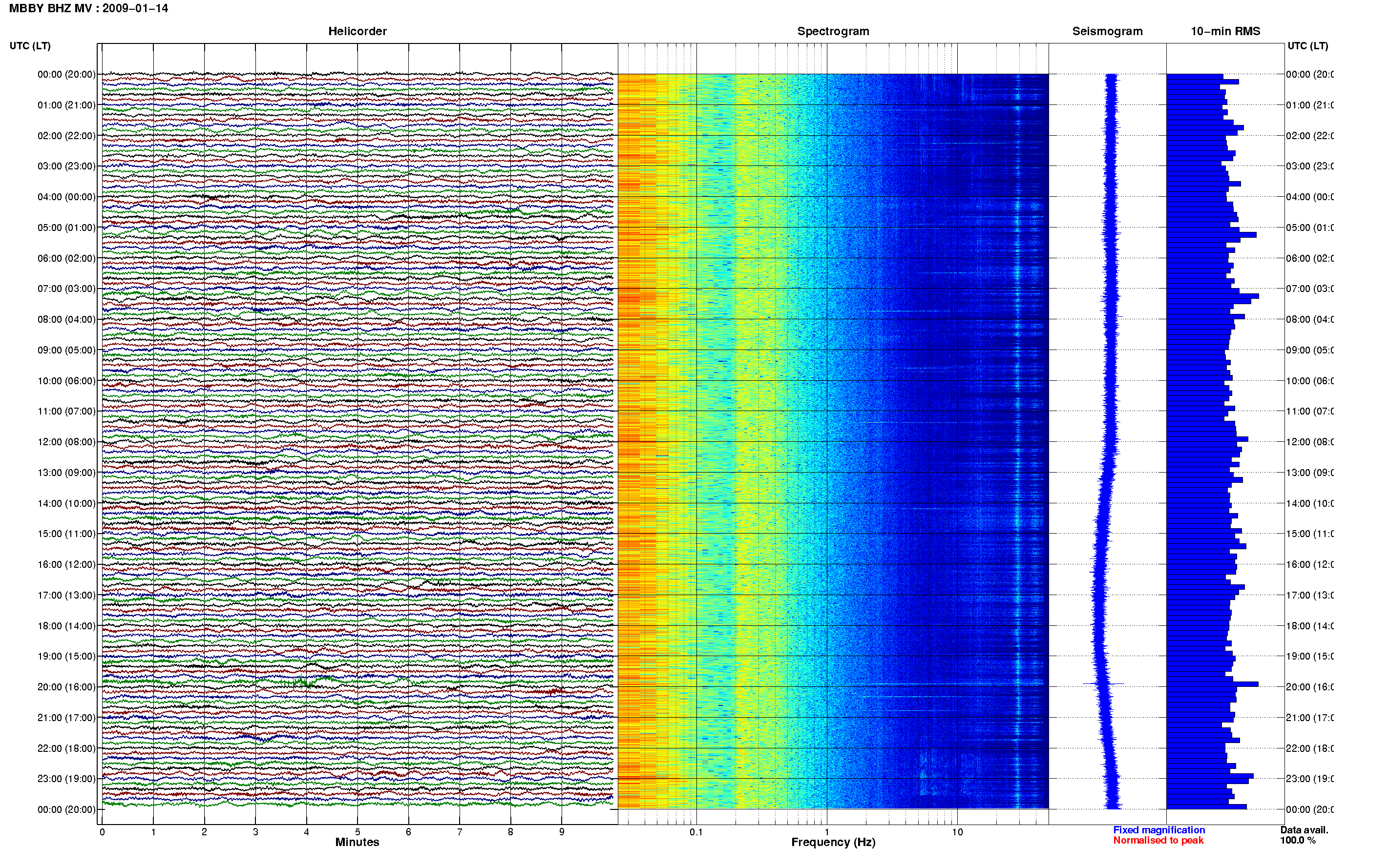This screenshot has width=1389, height=868.
Task: Click the left time label '23:00 (19:00)'
Action: [x=66, y=779]
